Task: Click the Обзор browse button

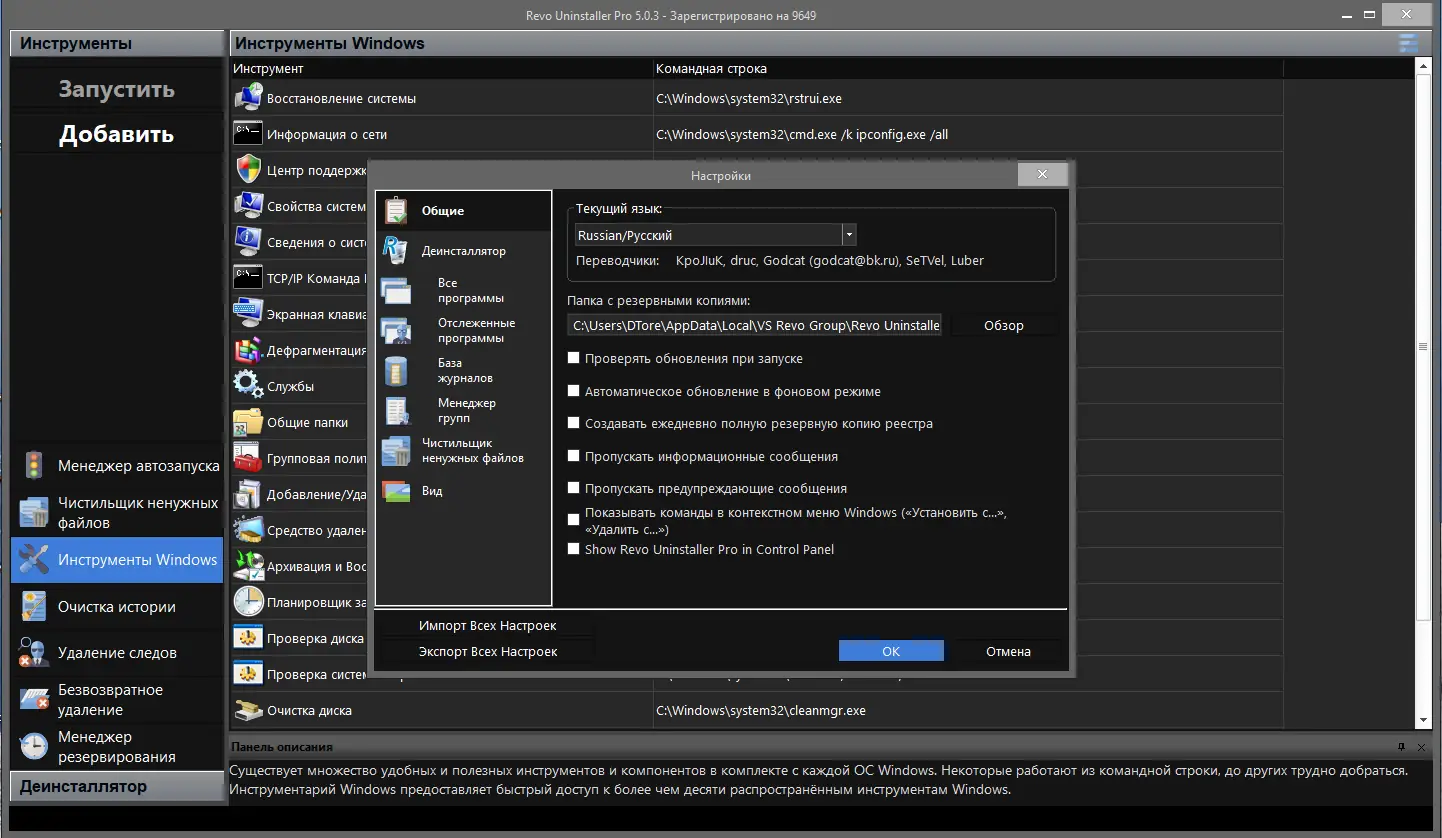Action: point(1004,325)
